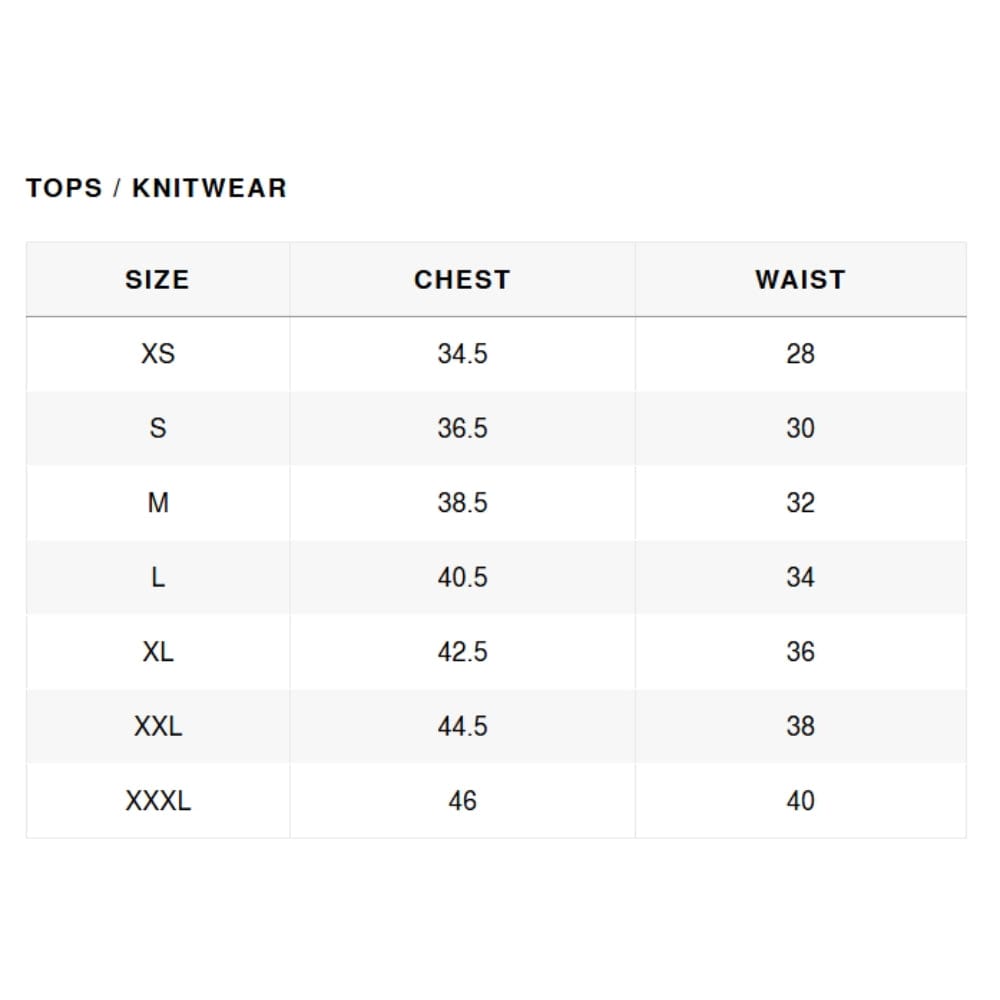Click waist value 28
Image resolution: width=1000 pixels, height=1000 pixels.
coord(800,354)
